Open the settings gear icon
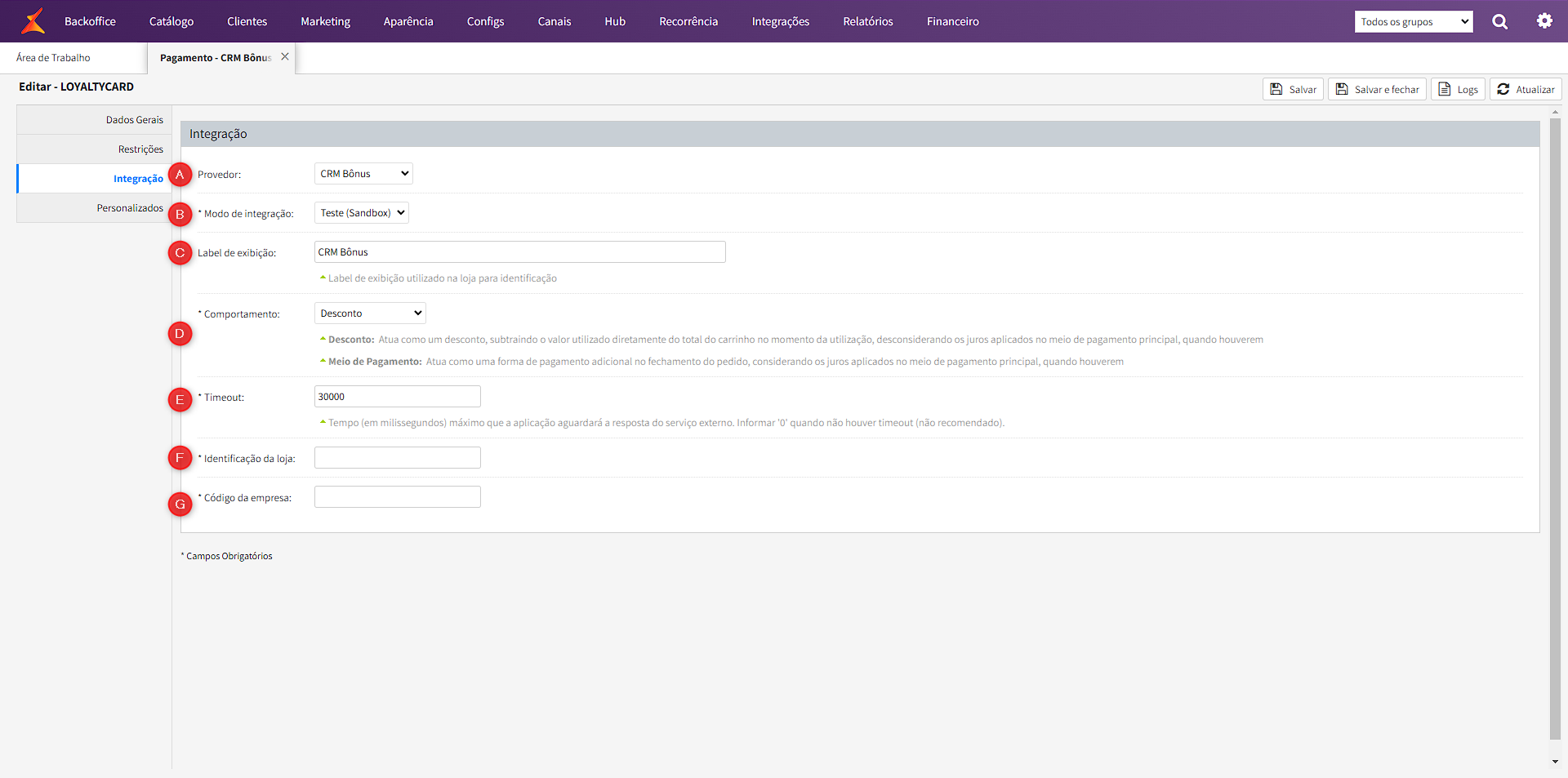The width and height of the screenshot is (1568, 778). [1544, 21]
